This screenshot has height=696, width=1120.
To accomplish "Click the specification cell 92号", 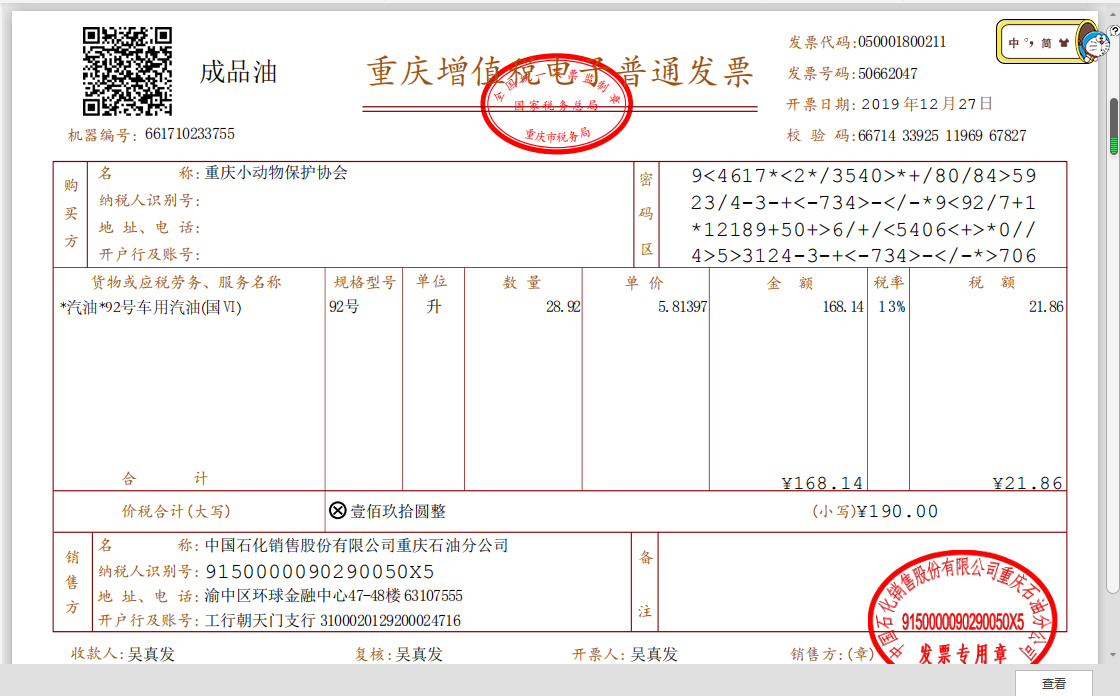I will coord(344,307).
